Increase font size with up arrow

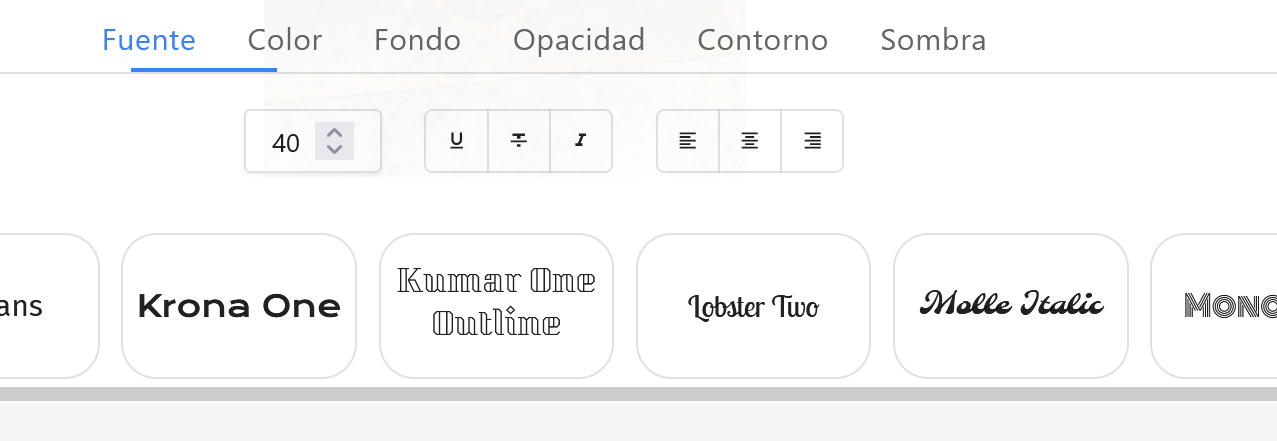(x=335, y=132)
